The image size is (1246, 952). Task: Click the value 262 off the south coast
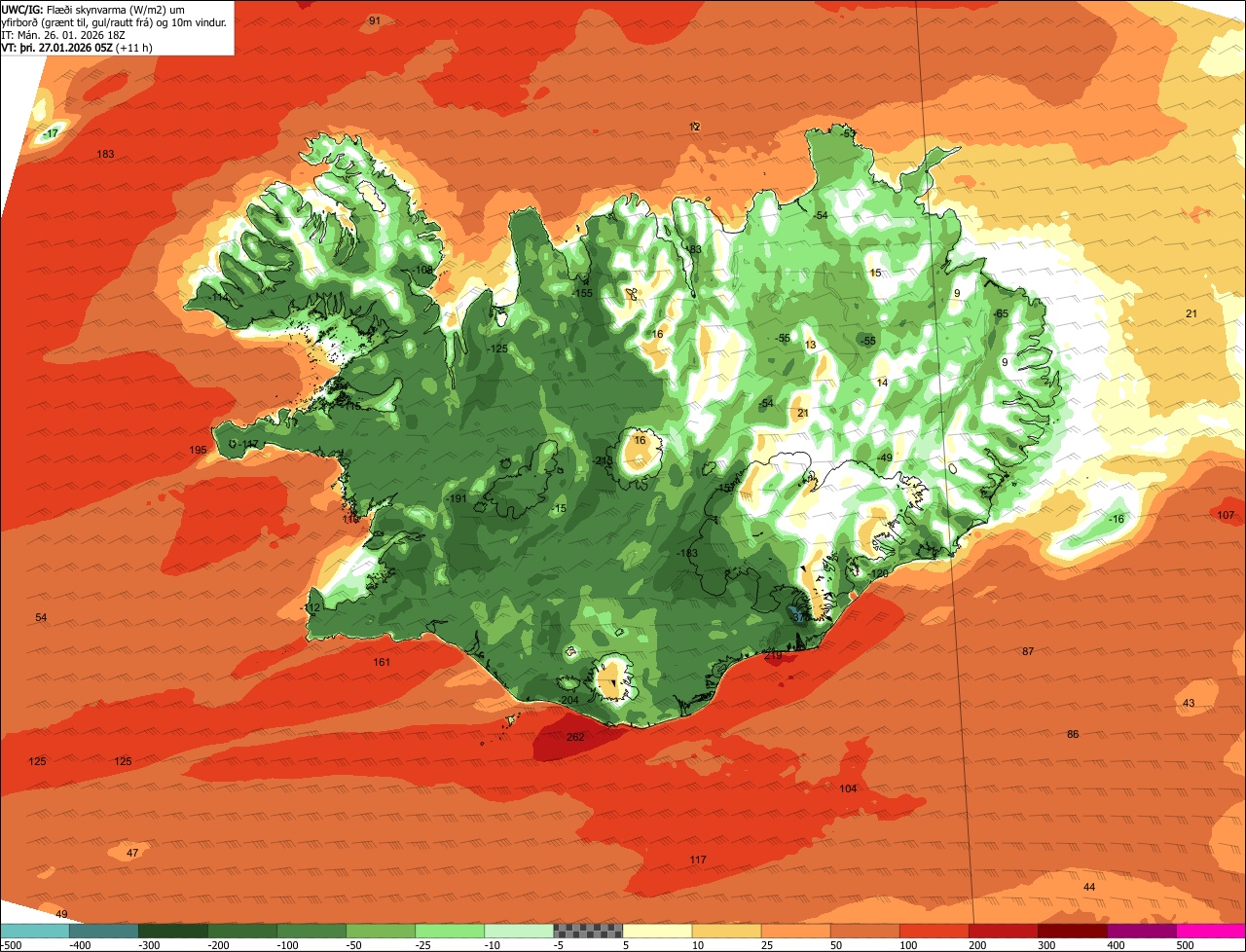(x=575, y=737)
